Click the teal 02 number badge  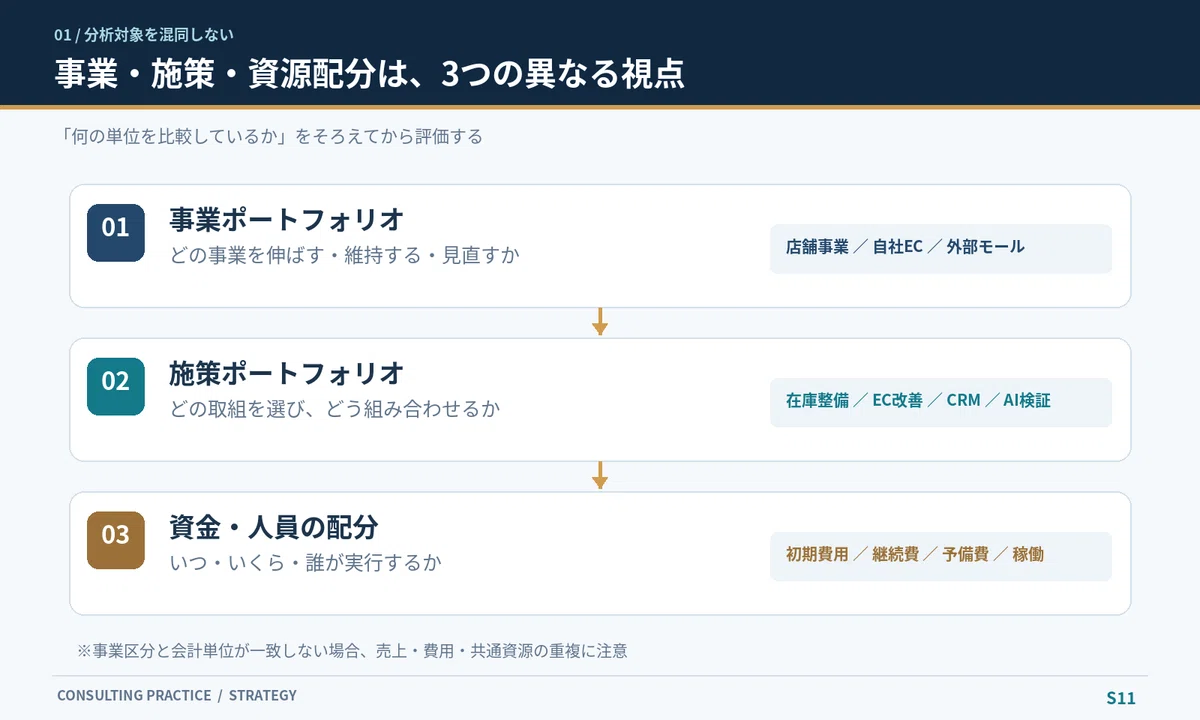[116, 387]
